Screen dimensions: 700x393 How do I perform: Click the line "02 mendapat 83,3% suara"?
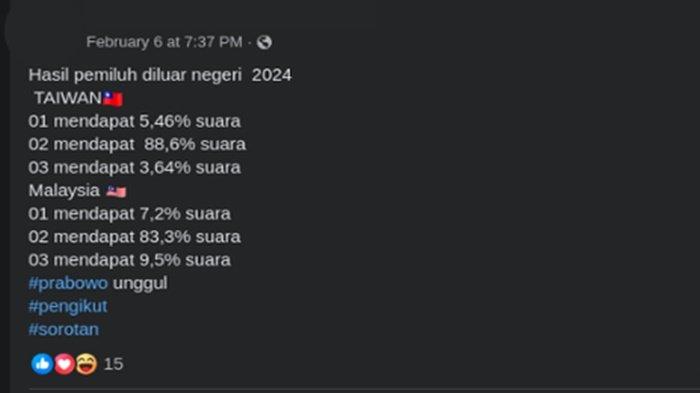(134, 237)
